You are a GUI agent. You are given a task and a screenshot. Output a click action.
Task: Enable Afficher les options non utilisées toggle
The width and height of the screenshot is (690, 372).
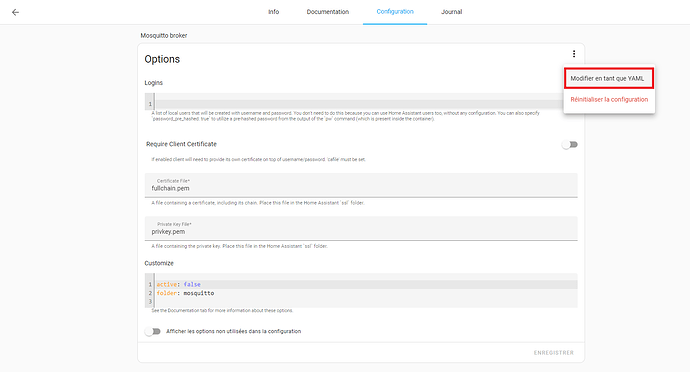pyautogui.click(x=153, y=331)
